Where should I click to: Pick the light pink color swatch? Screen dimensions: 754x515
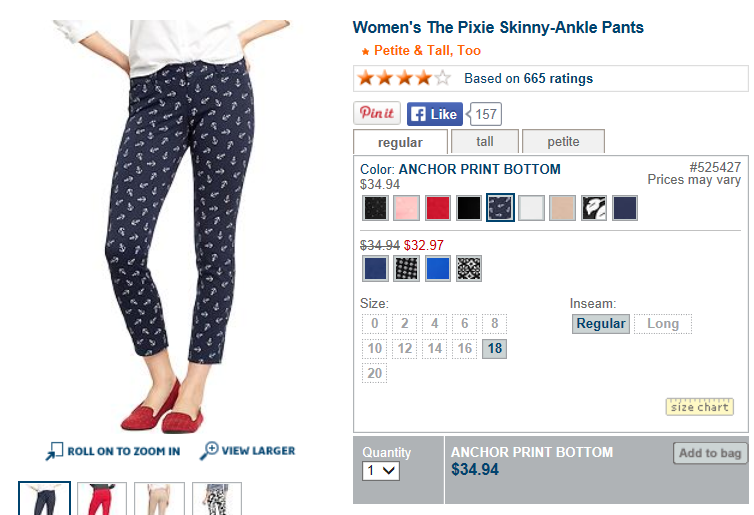(406, 208)
